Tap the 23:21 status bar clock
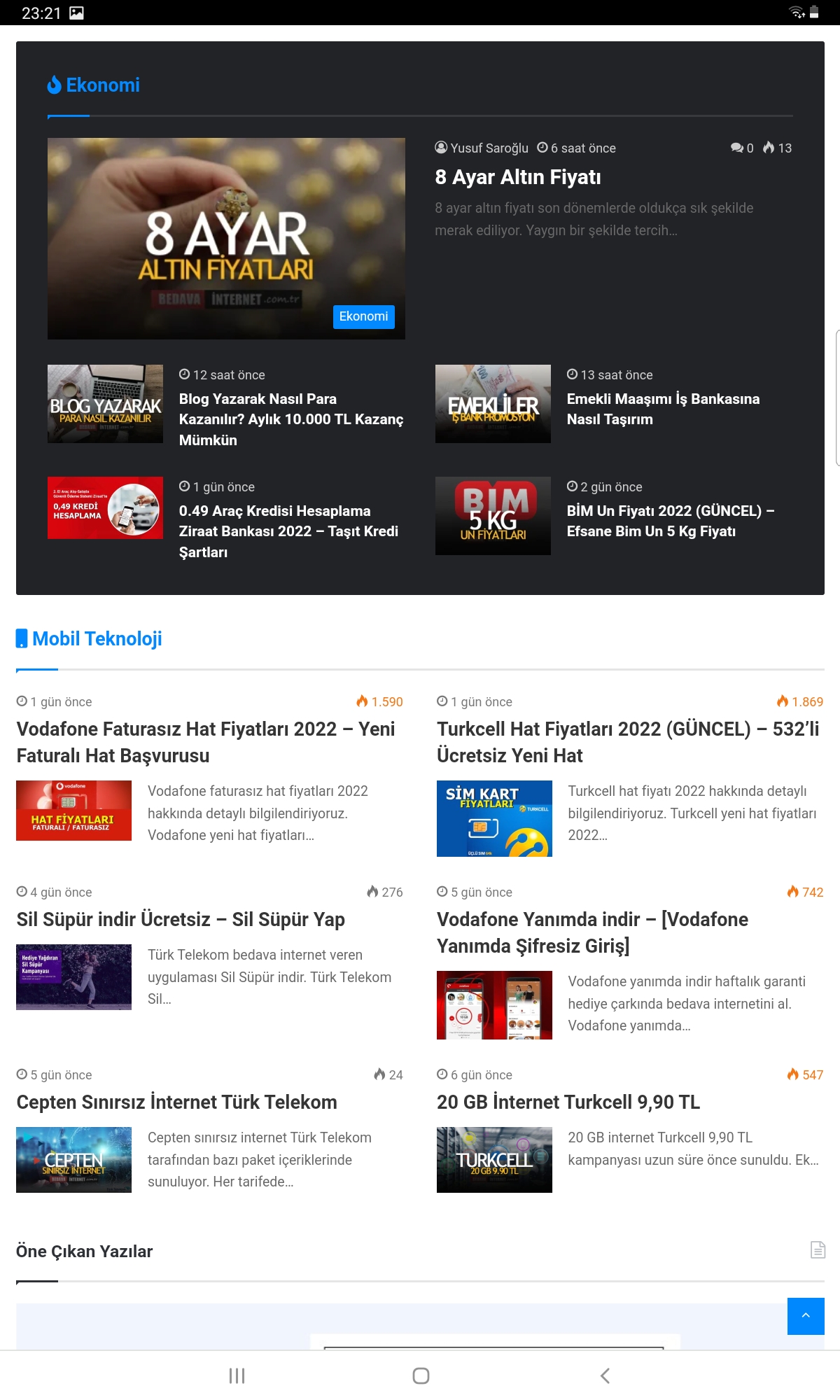The width and height of the screenshot is (840, 1400). pos(41,13)
